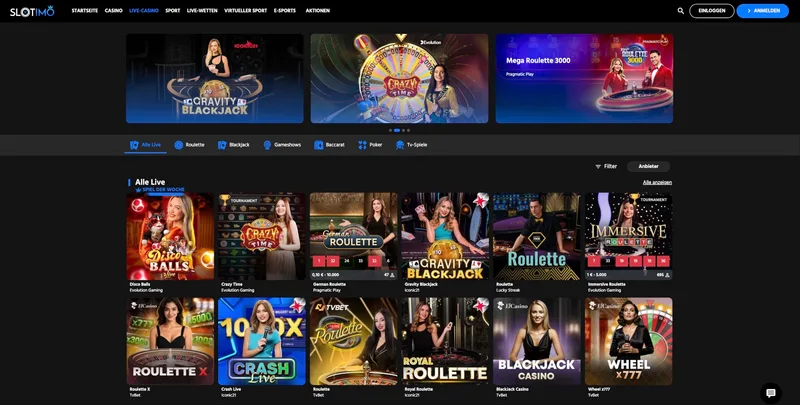The image size is (800, 405).
Task: Open Virtueller Sport menu item
Action: (x=245, y=11)
